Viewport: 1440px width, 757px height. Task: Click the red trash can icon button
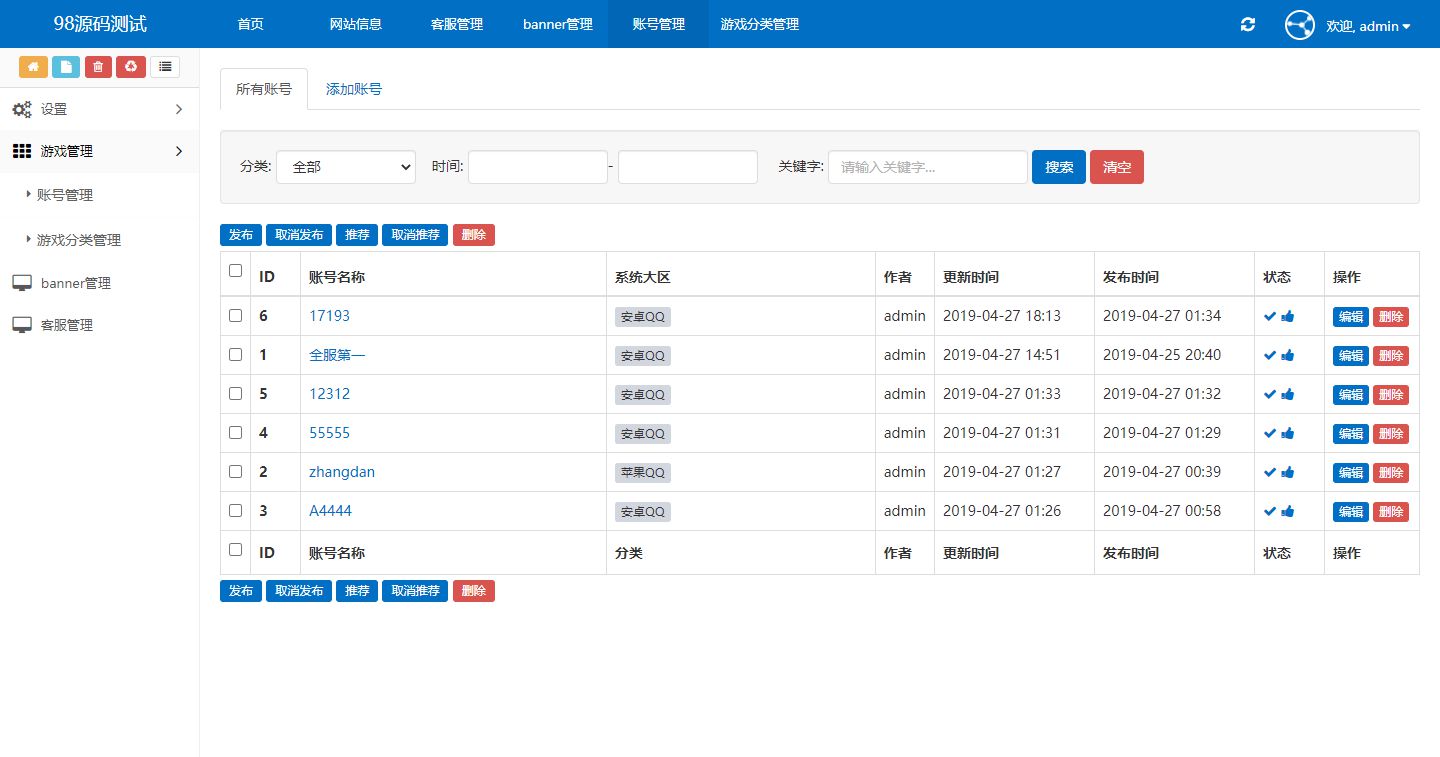point(98,67)
